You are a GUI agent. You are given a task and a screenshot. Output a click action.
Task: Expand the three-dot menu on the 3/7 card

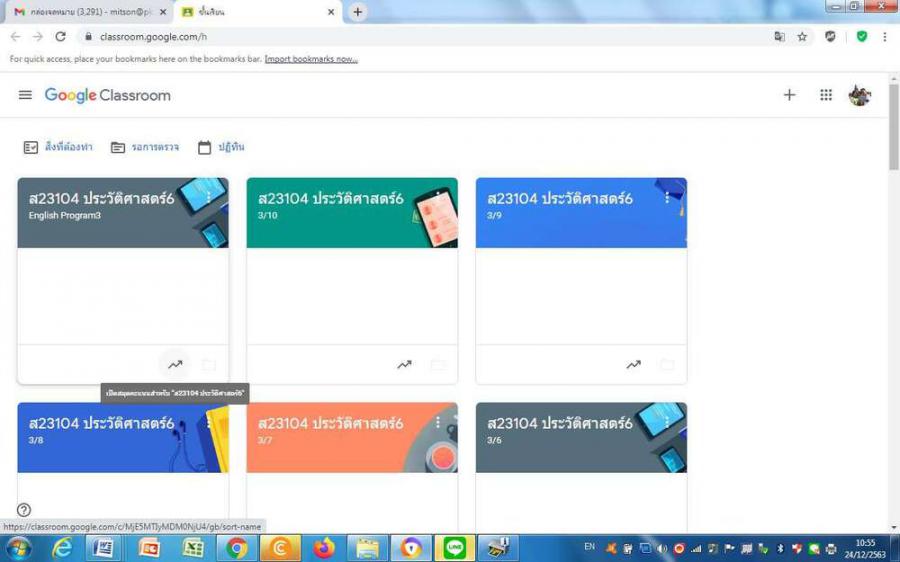(x=438, y=422)
